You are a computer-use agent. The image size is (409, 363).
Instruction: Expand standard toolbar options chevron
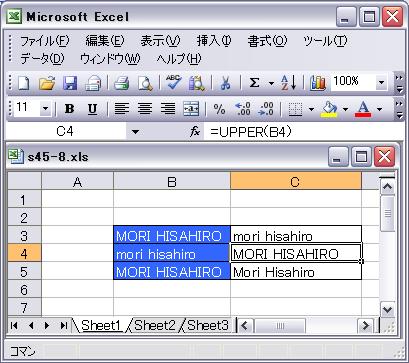(x=399, y=83)
